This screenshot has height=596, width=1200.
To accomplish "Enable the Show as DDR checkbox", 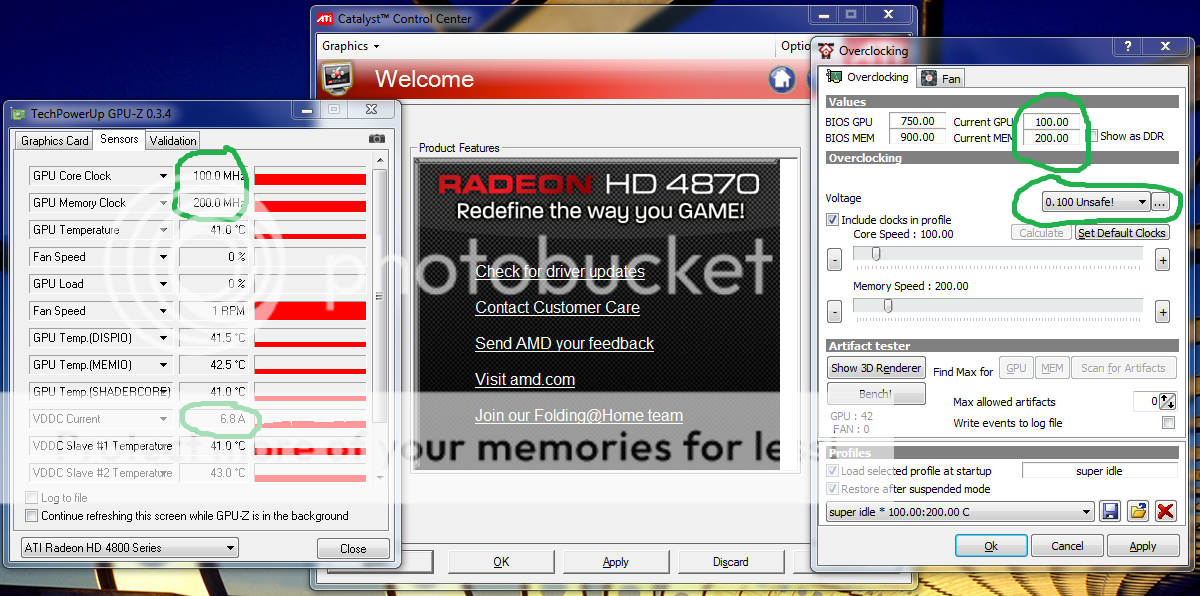I will coord(1093,136).
